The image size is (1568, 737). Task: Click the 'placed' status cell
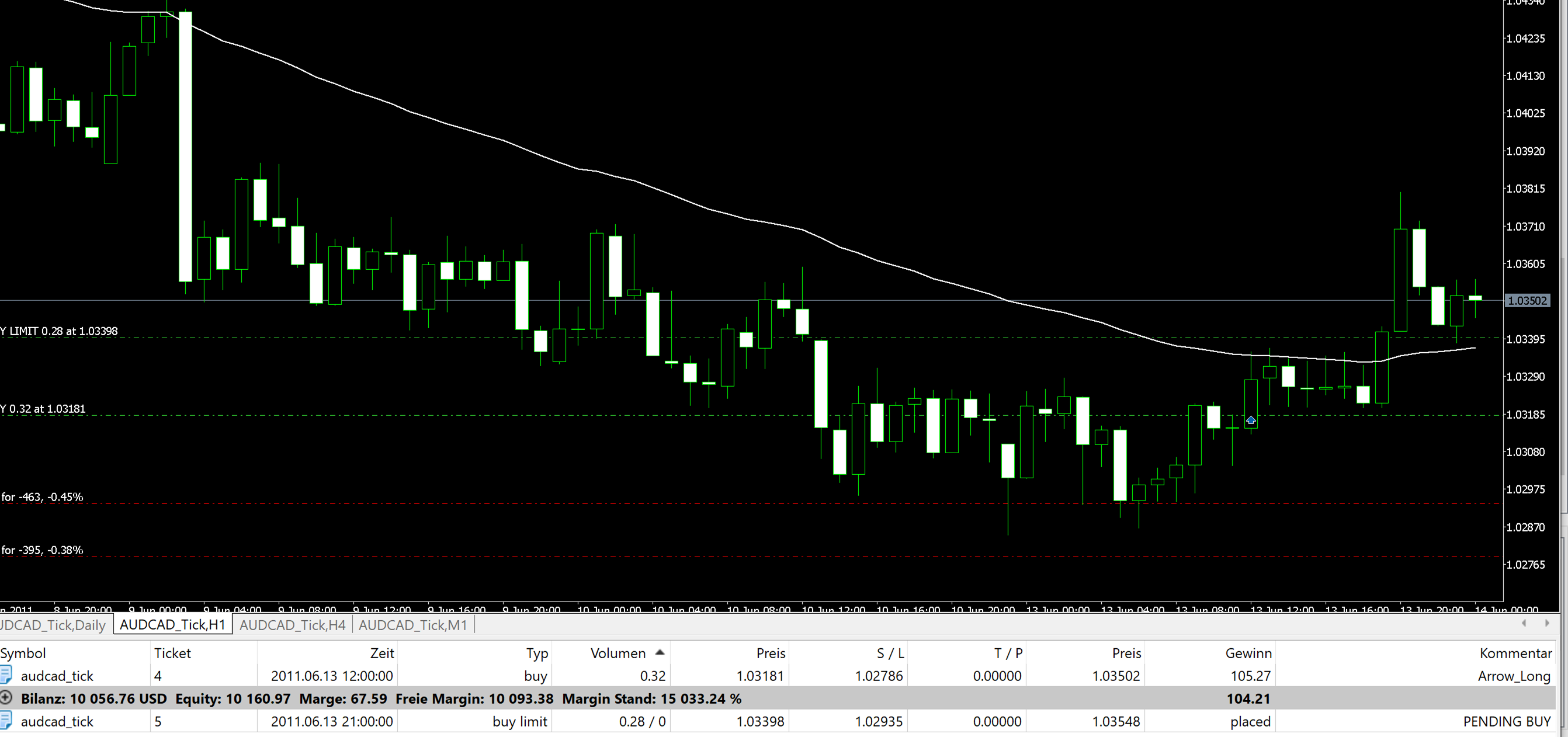[x=1250, y=721]
